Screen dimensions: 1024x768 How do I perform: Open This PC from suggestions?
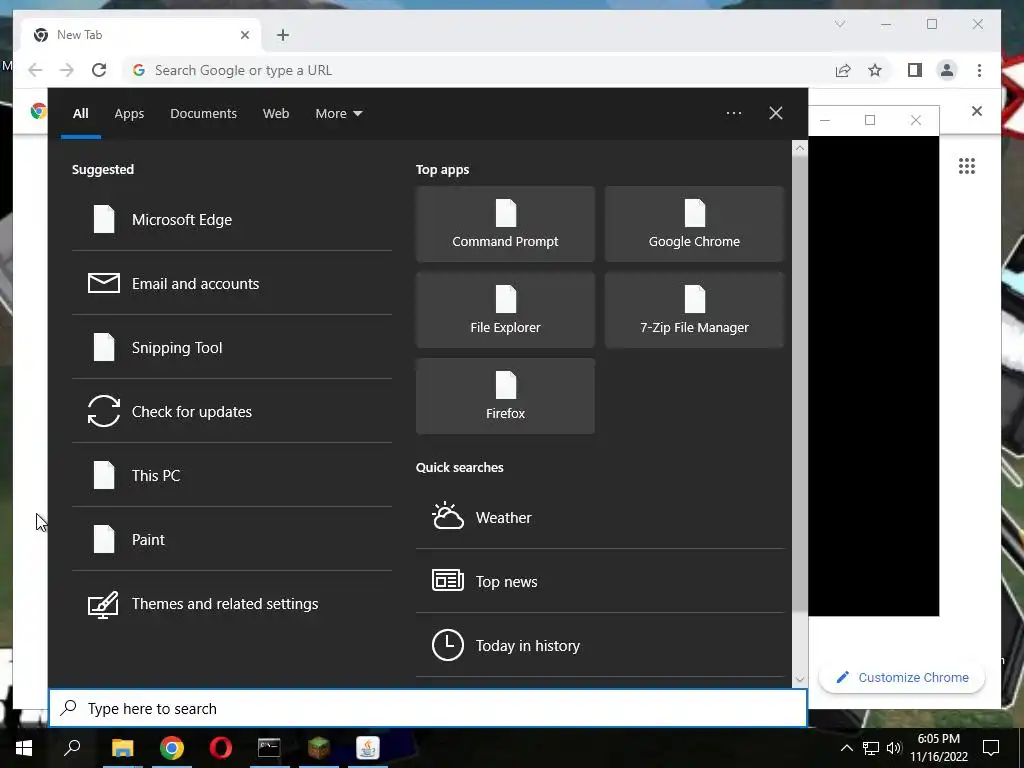coord(232,475)
